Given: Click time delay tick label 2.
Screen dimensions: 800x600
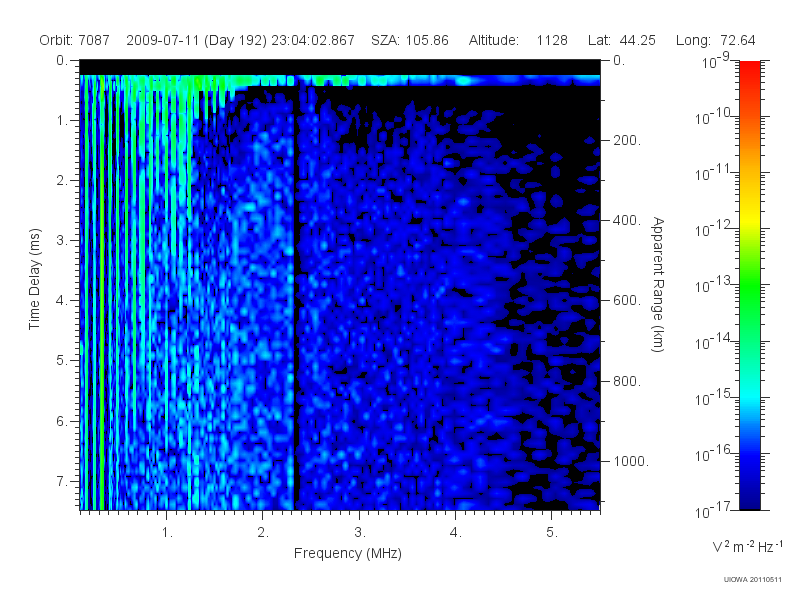Looking at the screenshot, I should (x=62, y=181).
